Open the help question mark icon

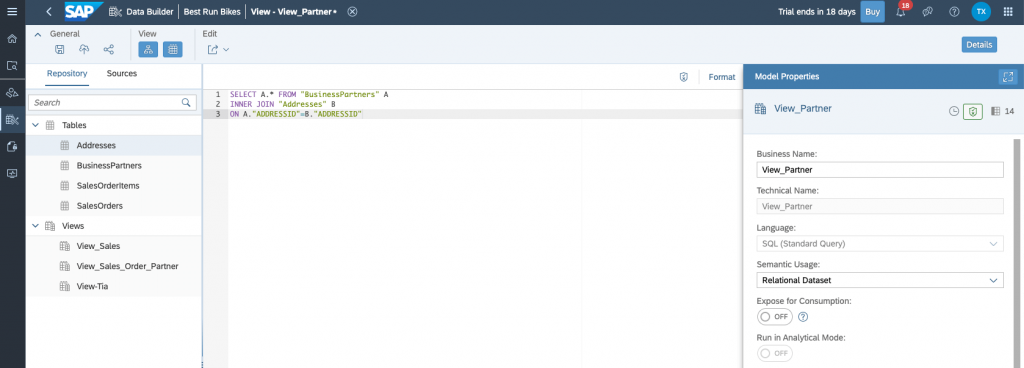tap(954, 12)
